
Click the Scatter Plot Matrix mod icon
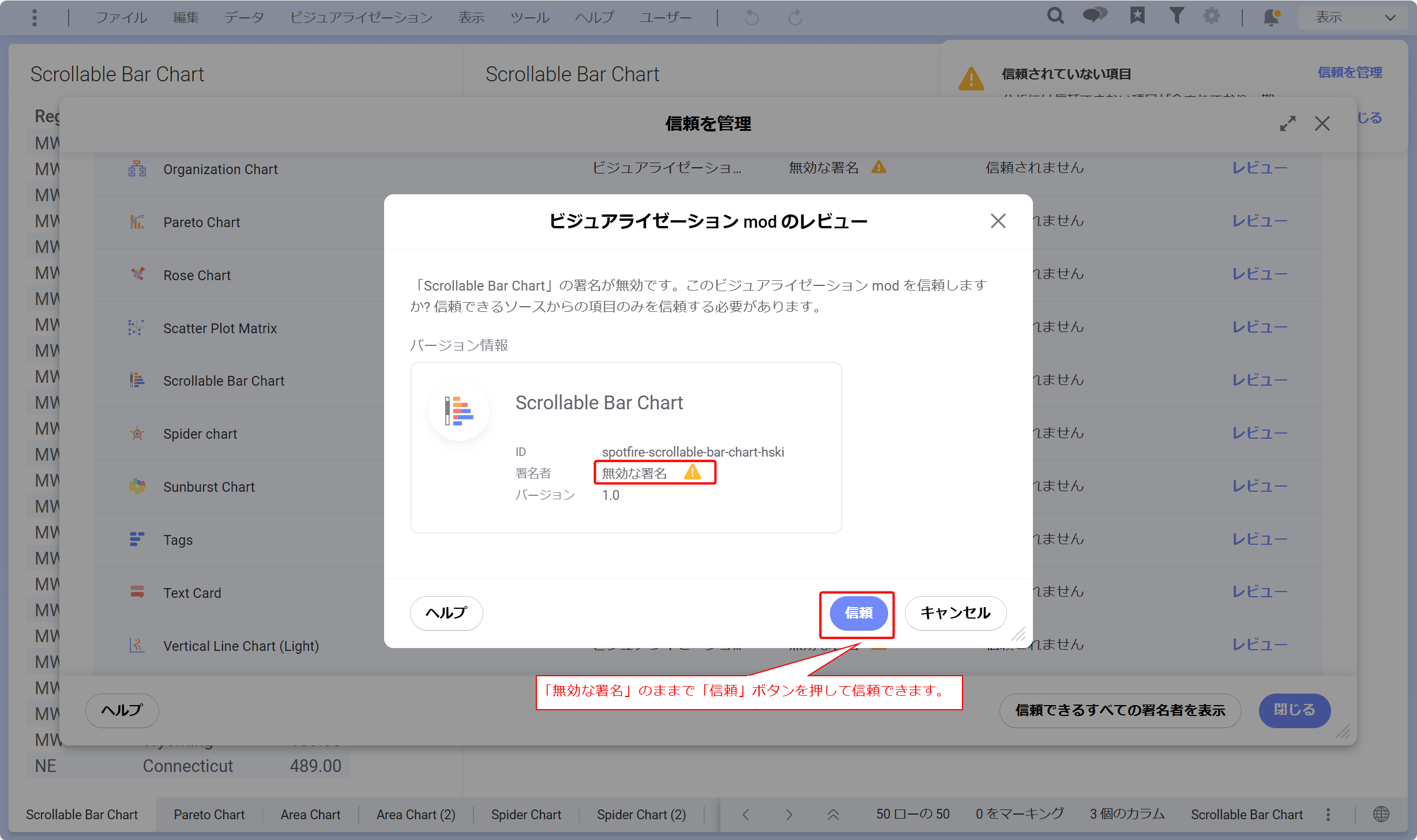pos(137,327)
